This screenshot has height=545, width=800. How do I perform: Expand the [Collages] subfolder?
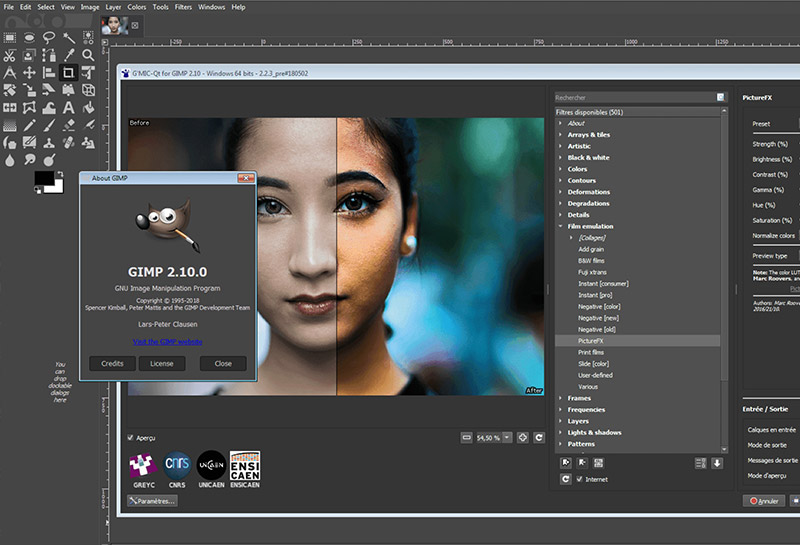pyautogui.click(x=571, y=238)
